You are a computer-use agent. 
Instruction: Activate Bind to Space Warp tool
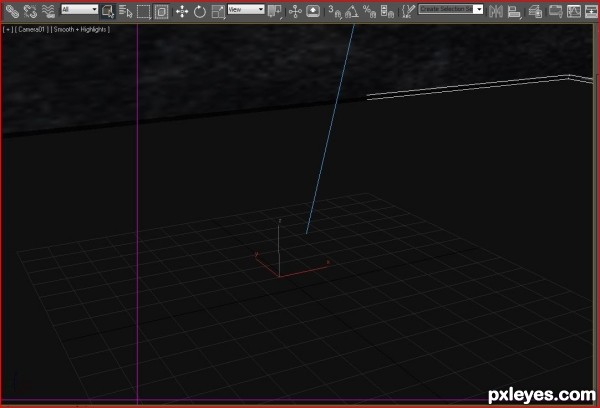tap(48, 11)
